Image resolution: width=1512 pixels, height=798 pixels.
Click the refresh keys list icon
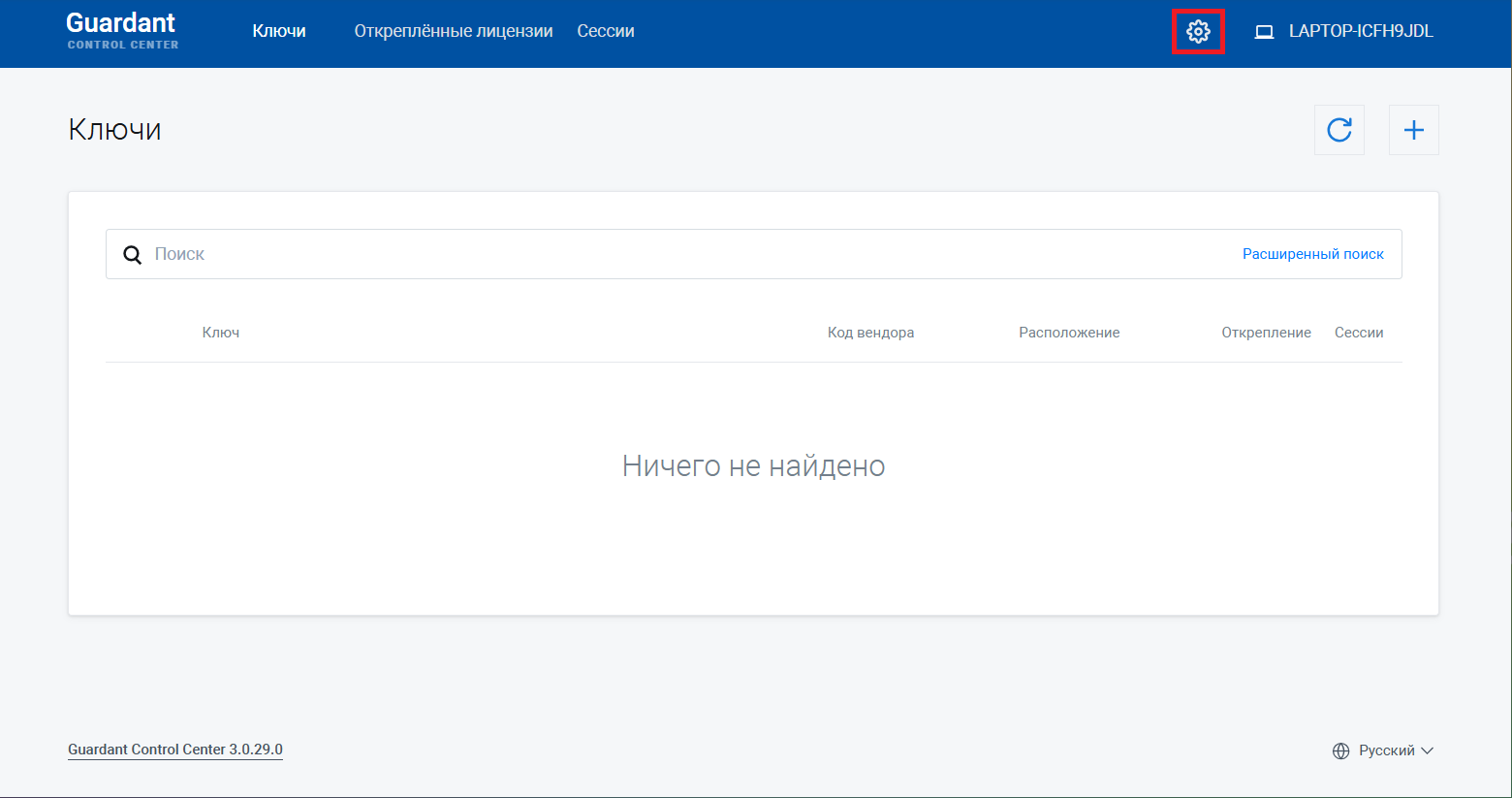tap(1339, 130)
